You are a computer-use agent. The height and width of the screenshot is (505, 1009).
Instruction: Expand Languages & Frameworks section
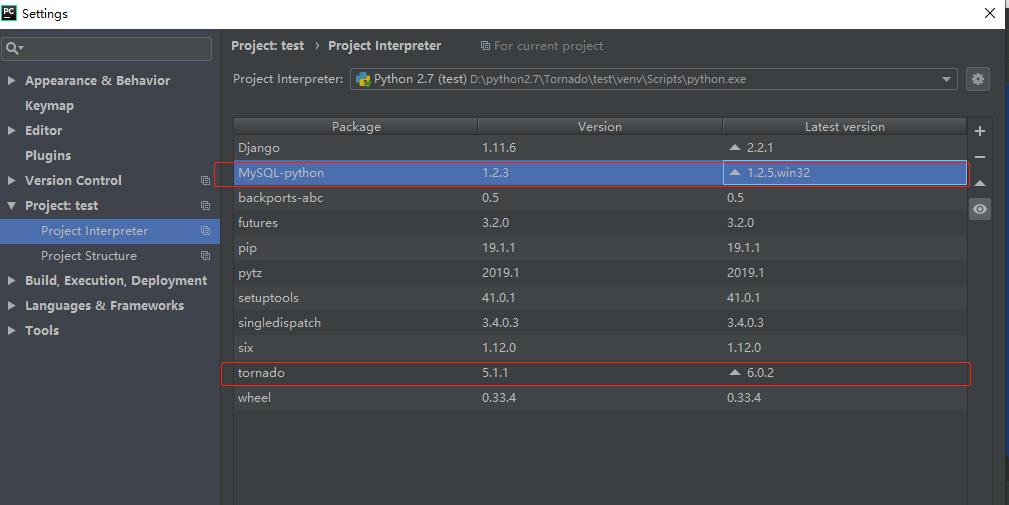tap(12, 306)
